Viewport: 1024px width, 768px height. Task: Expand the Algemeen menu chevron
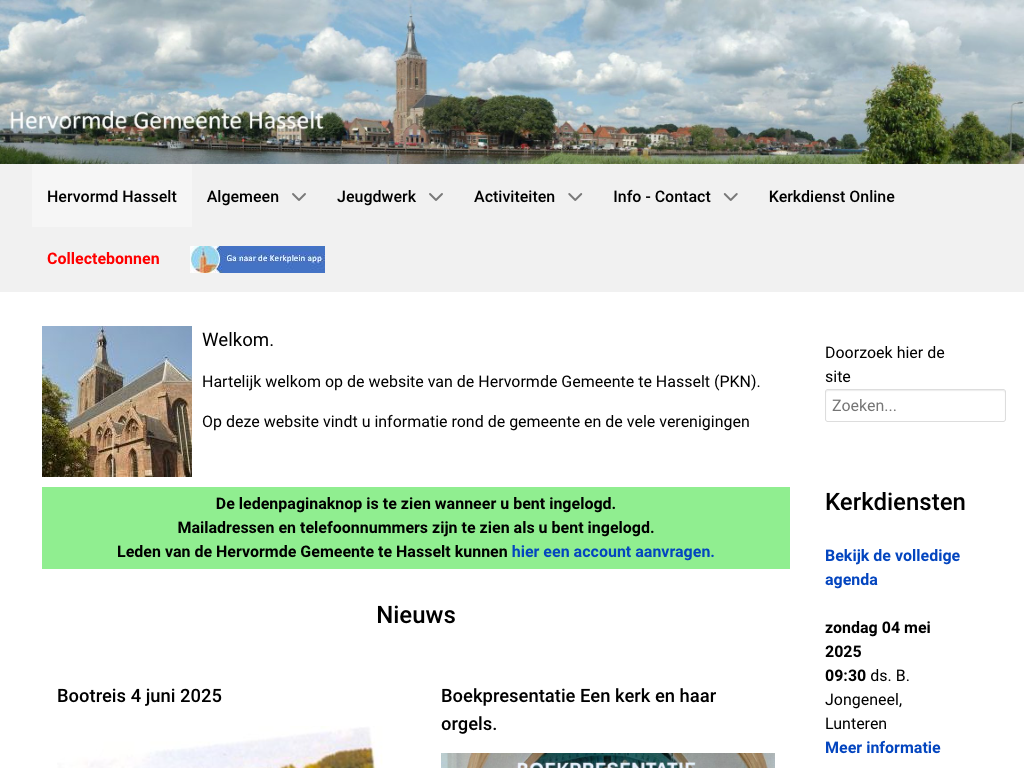coord(299,197)
